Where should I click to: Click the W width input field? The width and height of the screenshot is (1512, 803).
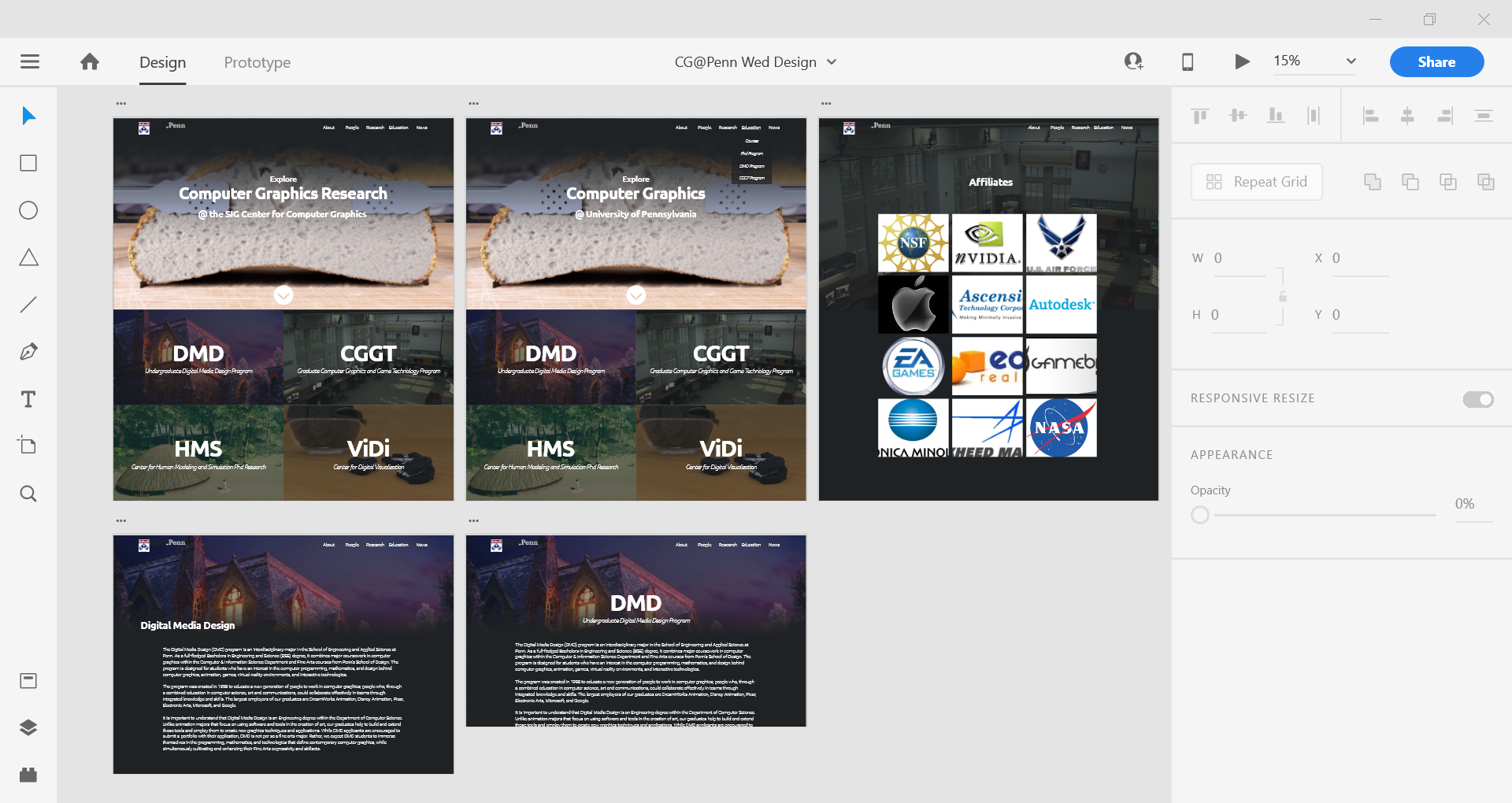point(1239,259)
